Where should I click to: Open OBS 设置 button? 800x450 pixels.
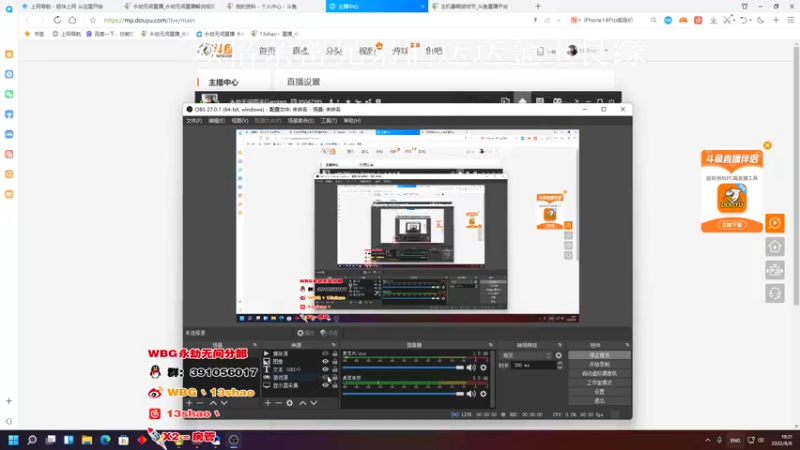click(599, 392)
